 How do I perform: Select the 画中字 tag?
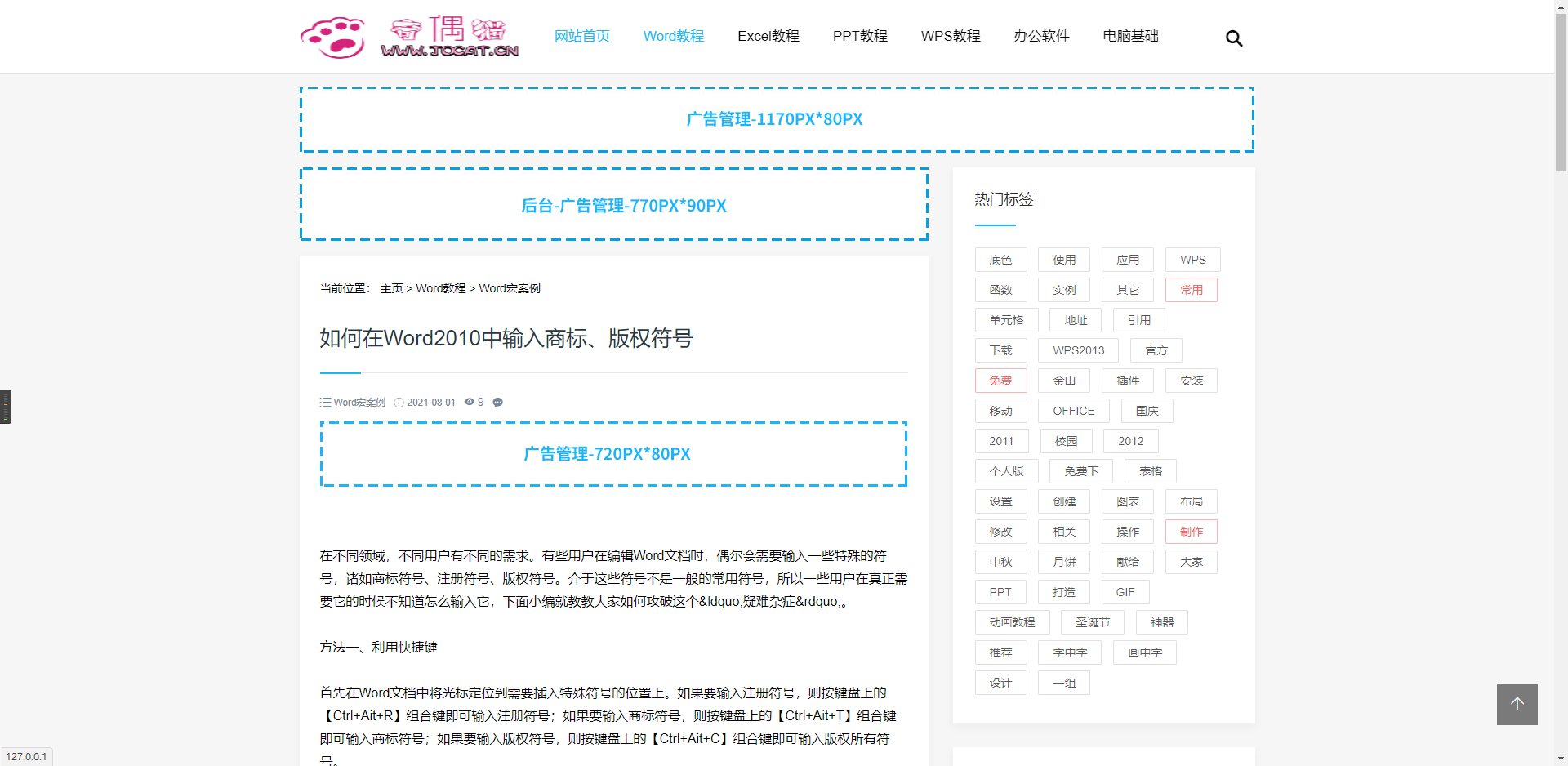[x=1145, y=652]
